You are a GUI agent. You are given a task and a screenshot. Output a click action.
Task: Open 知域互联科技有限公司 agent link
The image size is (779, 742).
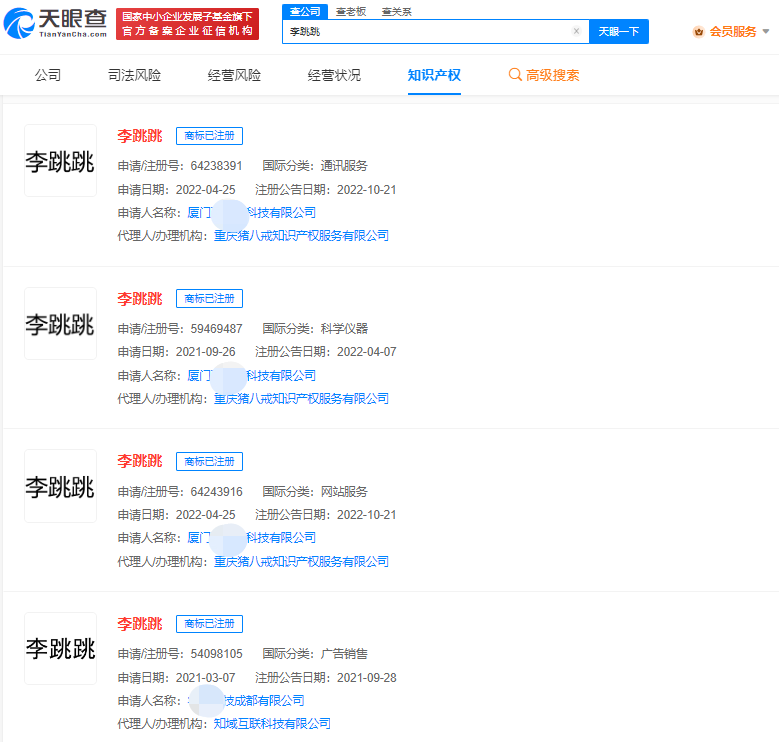click(272, 724)
